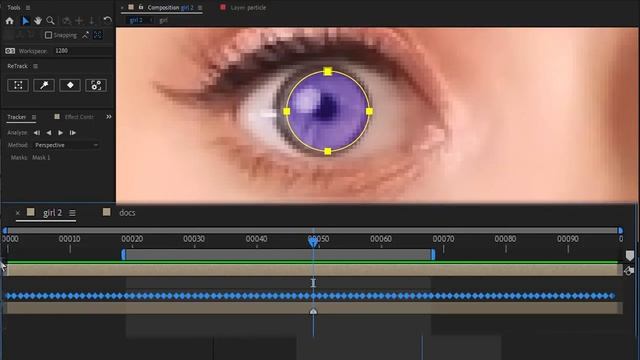Click the comp marker bin icon
This screenshot has height=360, width=640.
(x=630, y=256)
